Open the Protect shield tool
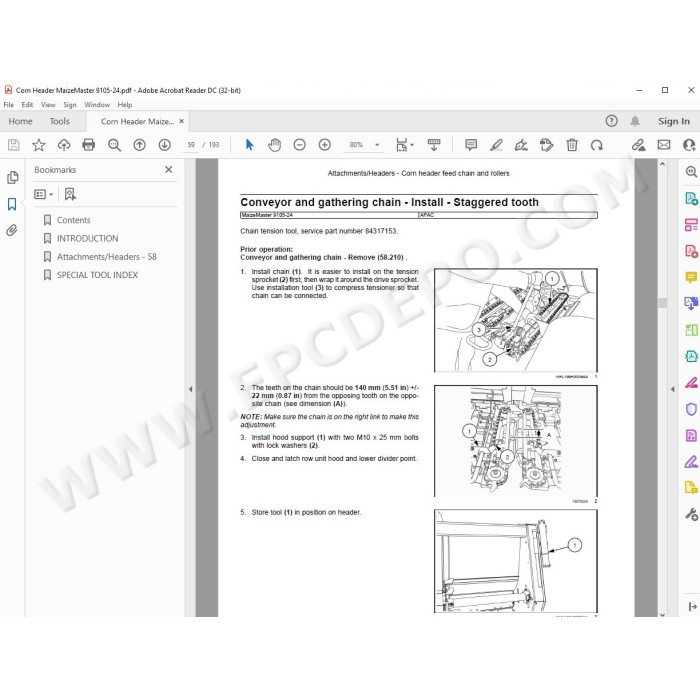This screenshot has height=700, width=700. click(691, 409)
